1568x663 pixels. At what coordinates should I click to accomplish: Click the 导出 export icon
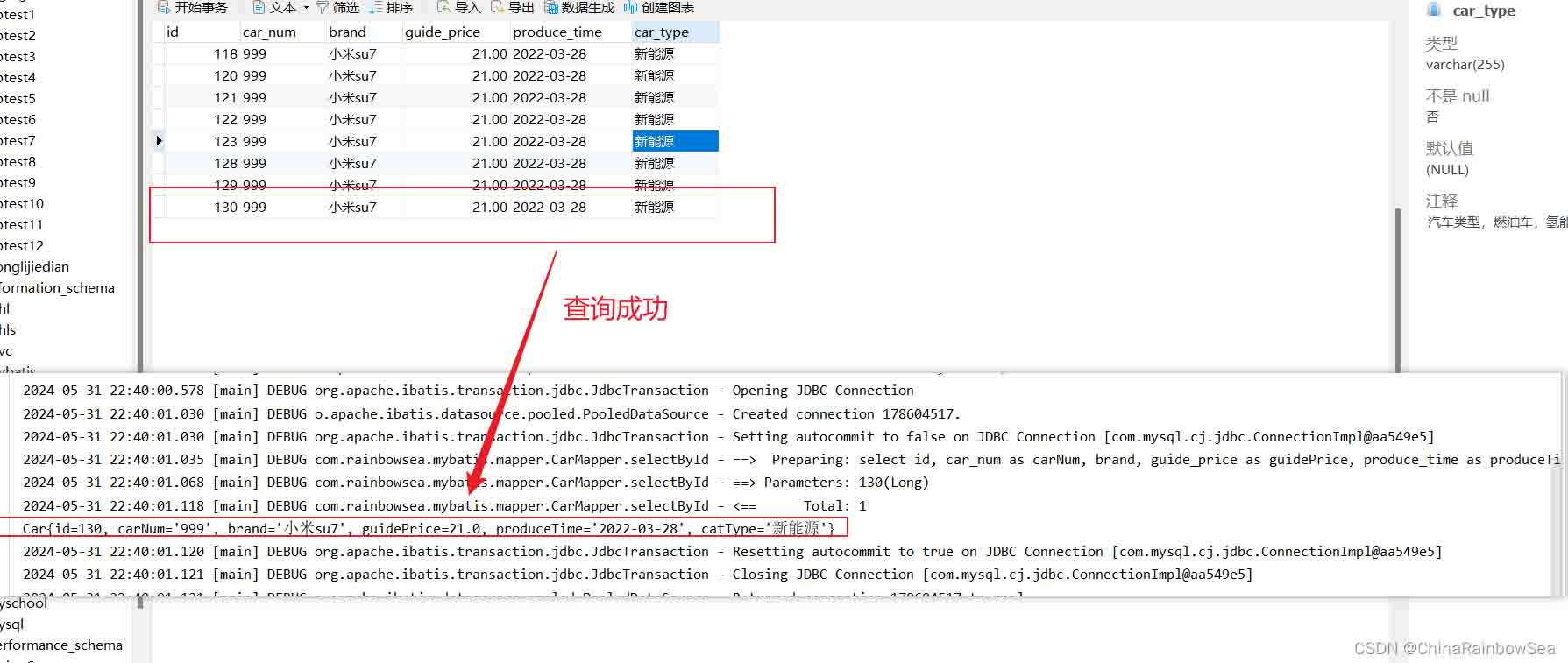click(x=498, y=8)
